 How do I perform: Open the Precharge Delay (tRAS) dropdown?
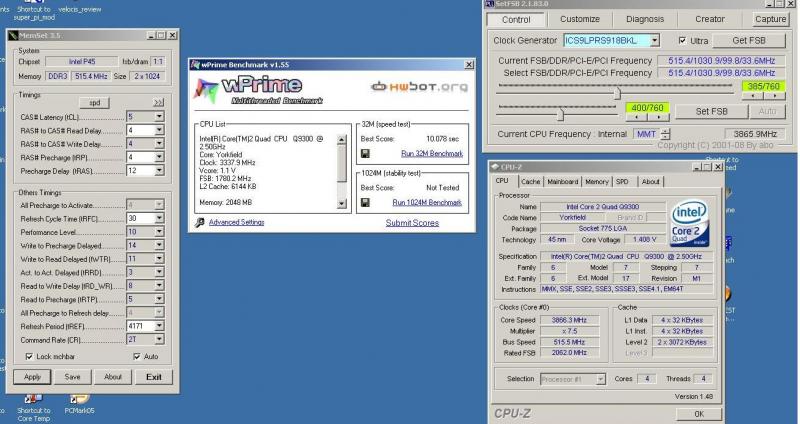159,170
